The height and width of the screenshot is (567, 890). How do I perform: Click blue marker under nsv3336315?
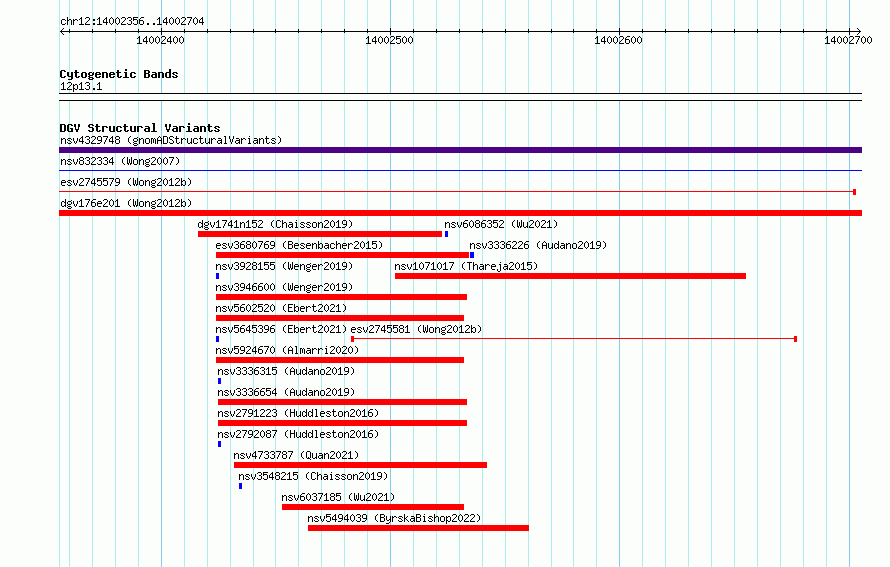click(220, 381)
